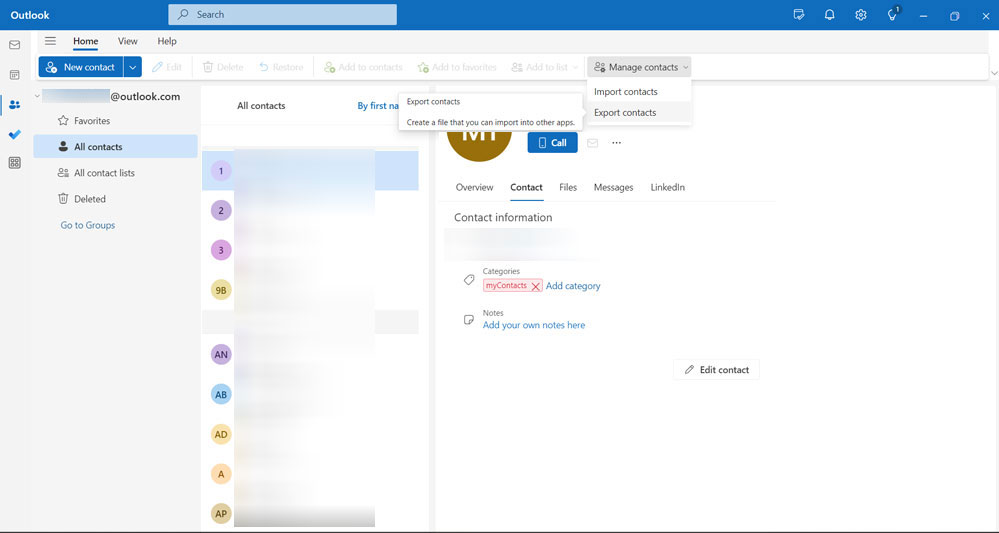The image size is (999, 533).
Task: Open notifications bell icon
Action: (x=829, y=15)
